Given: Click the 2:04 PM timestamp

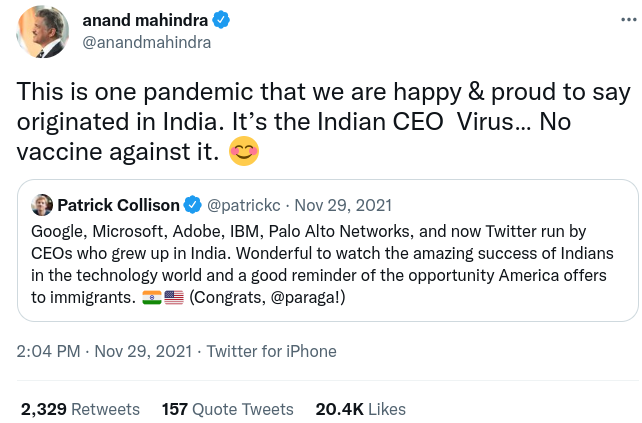Looking at the screenshot, I should pyautogui.click(x=47, y=351).
